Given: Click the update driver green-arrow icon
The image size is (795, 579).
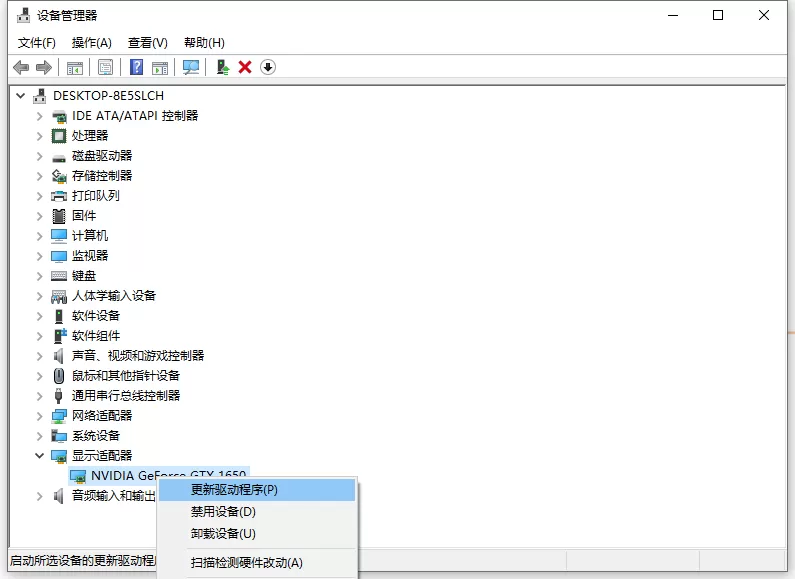Looking at the screenshot, I should point(223,67).
